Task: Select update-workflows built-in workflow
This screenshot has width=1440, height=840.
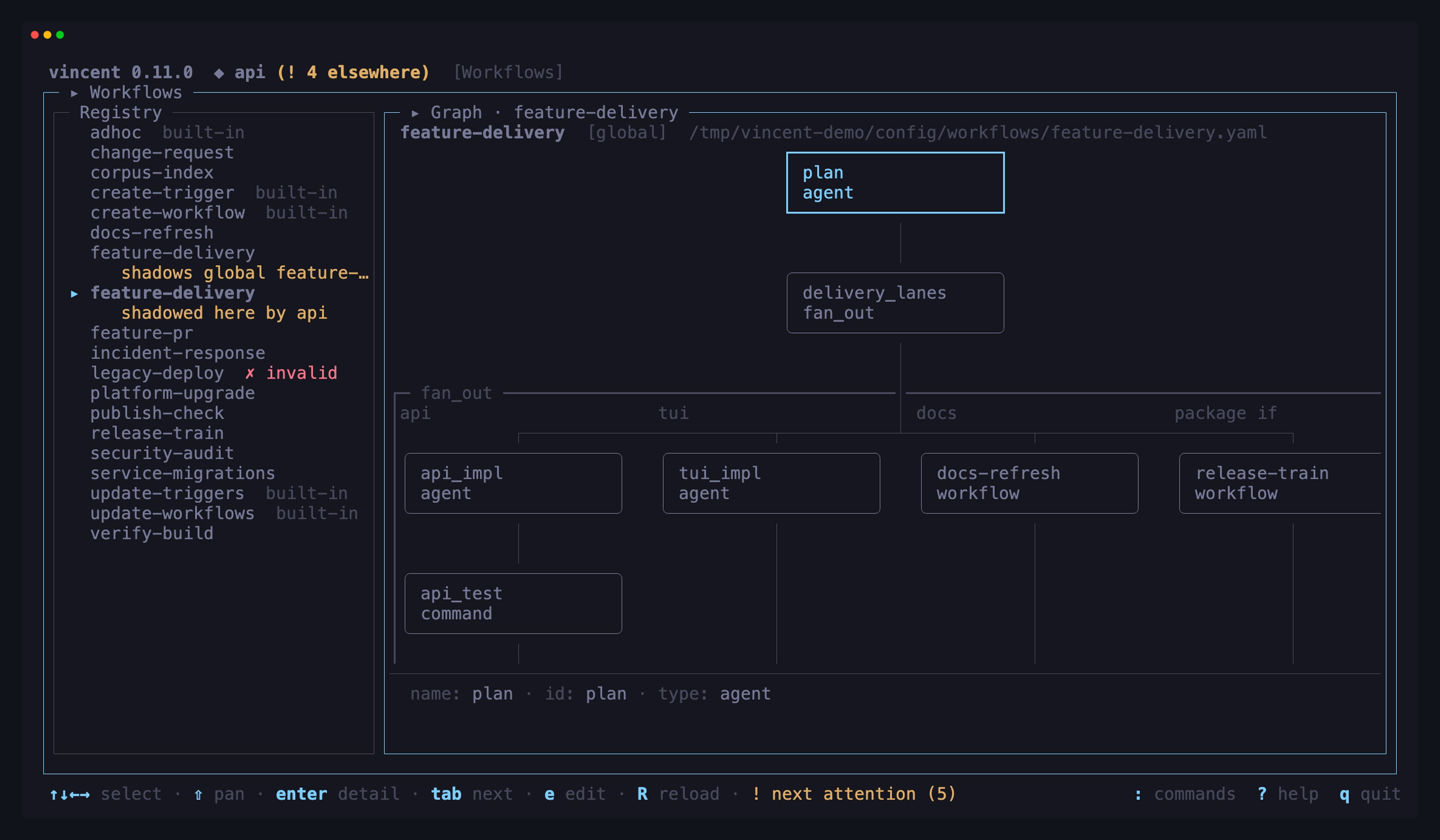Action: 224,514
